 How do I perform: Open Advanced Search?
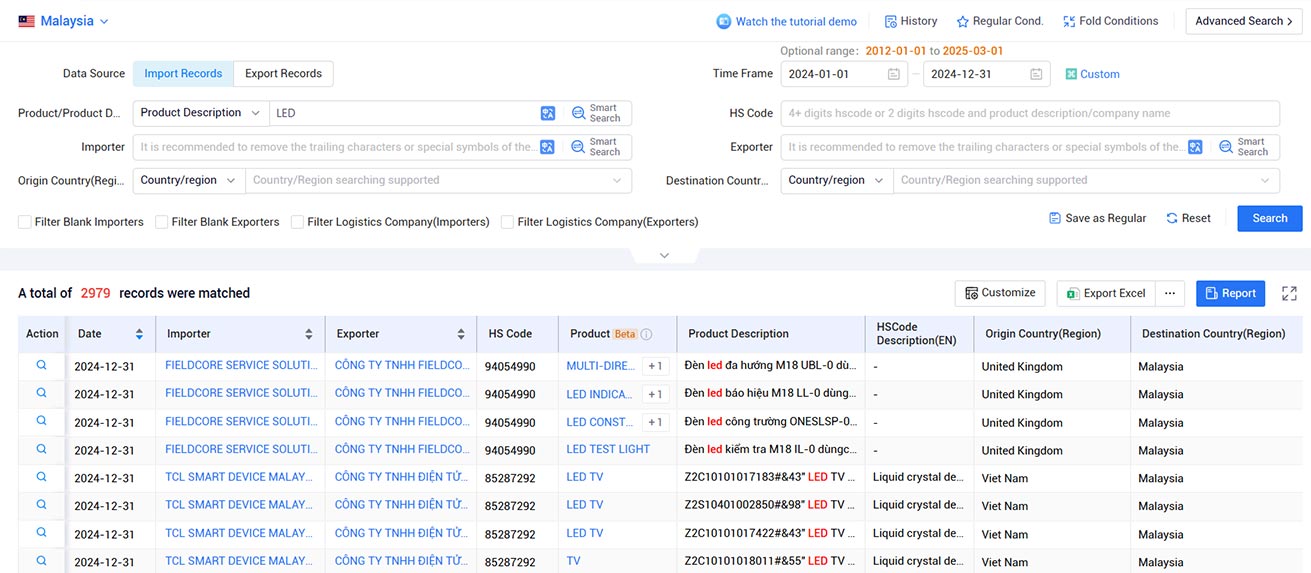(x=1244, y=21)
